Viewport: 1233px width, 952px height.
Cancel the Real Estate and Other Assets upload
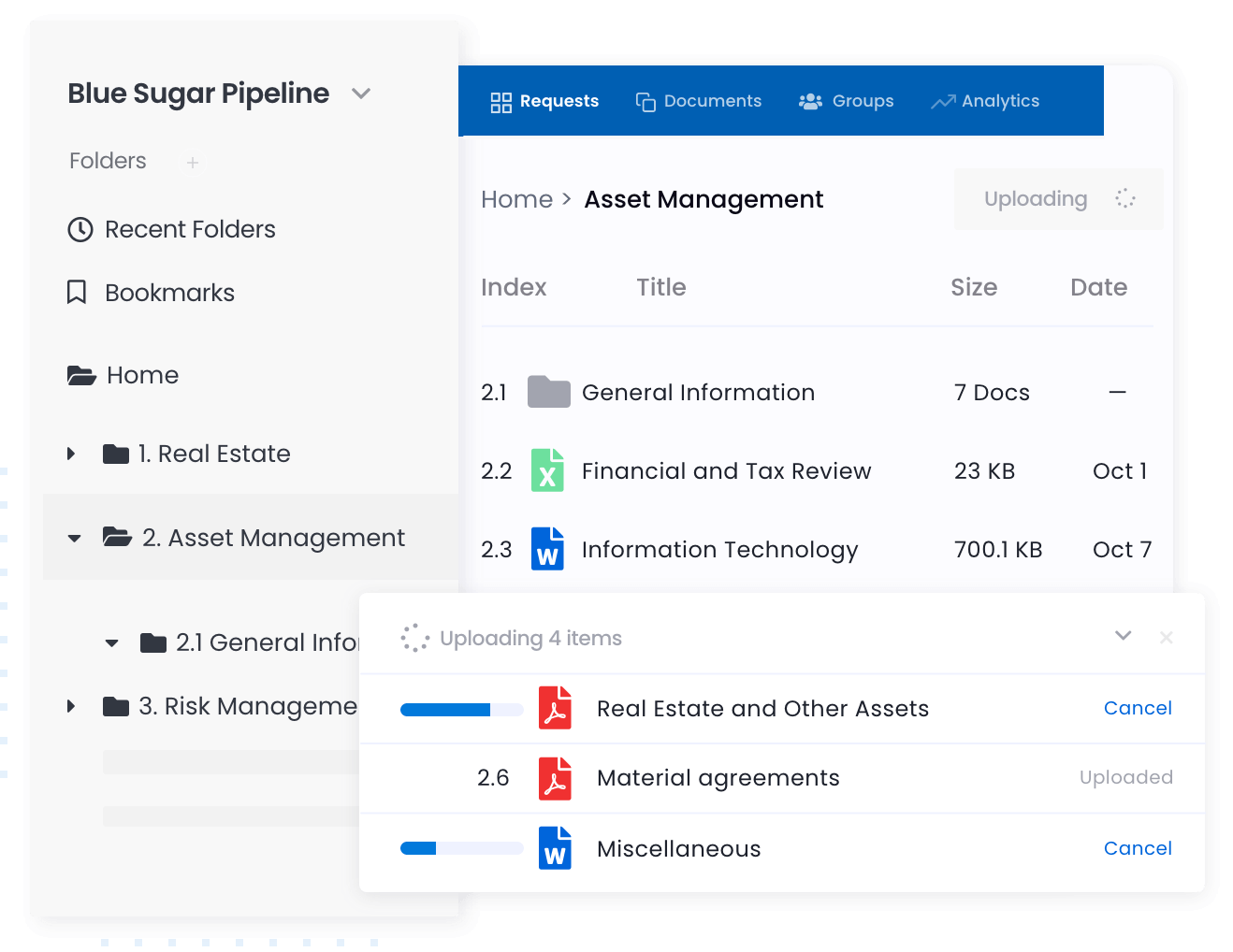(1138, 708)
